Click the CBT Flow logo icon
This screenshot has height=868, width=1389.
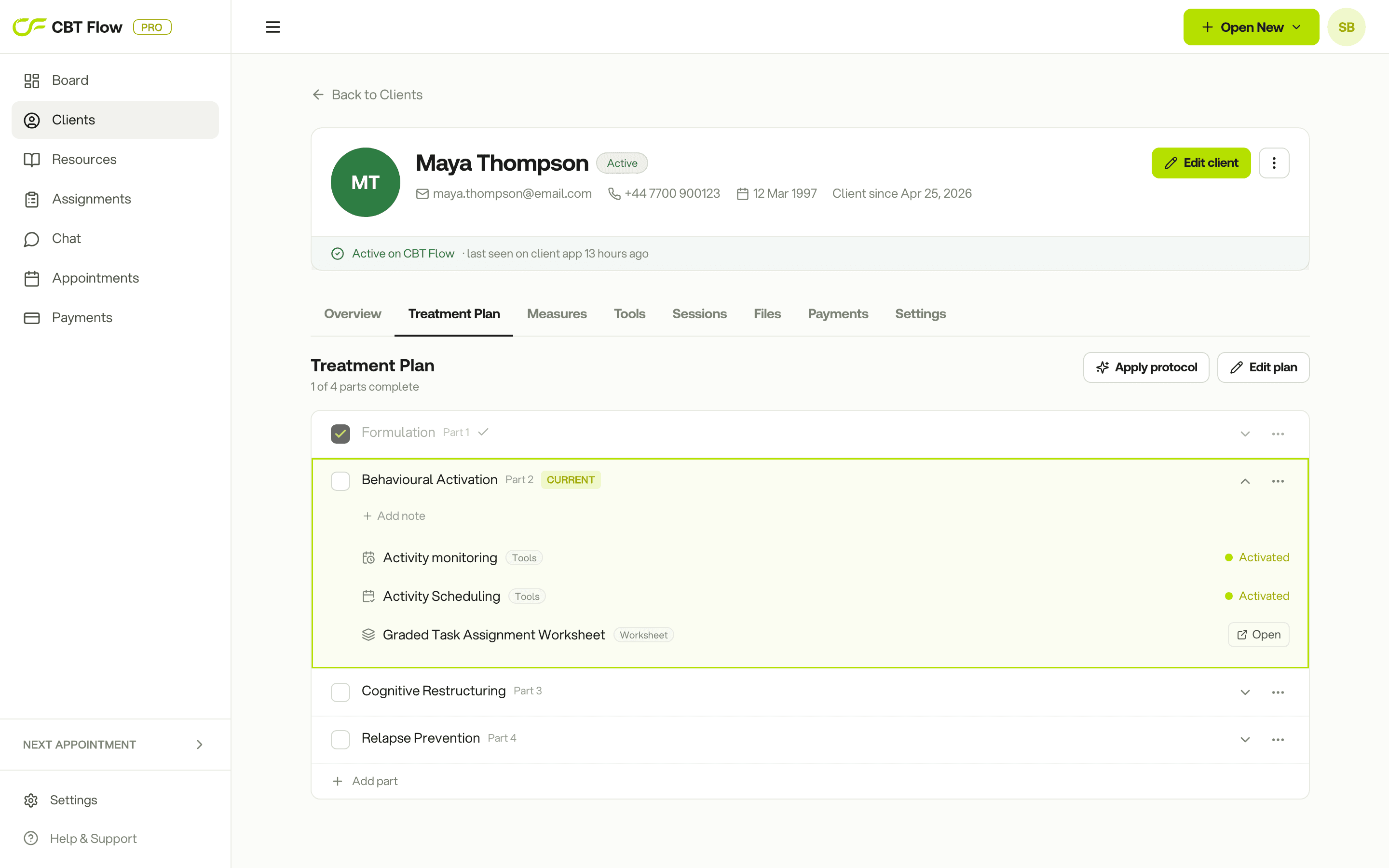tap(29, 27)
